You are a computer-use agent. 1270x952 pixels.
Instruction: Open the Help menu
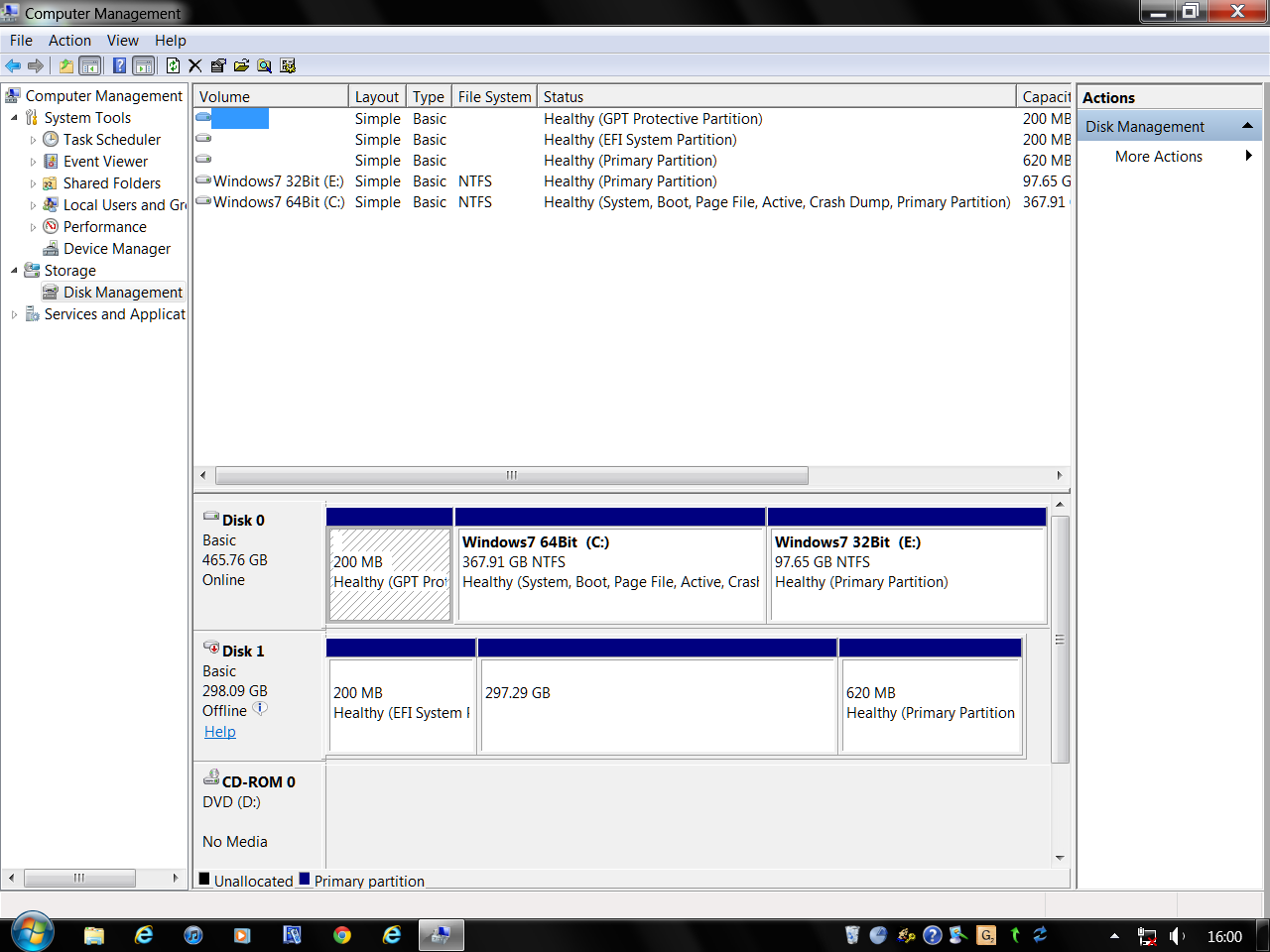coord(171,41)
